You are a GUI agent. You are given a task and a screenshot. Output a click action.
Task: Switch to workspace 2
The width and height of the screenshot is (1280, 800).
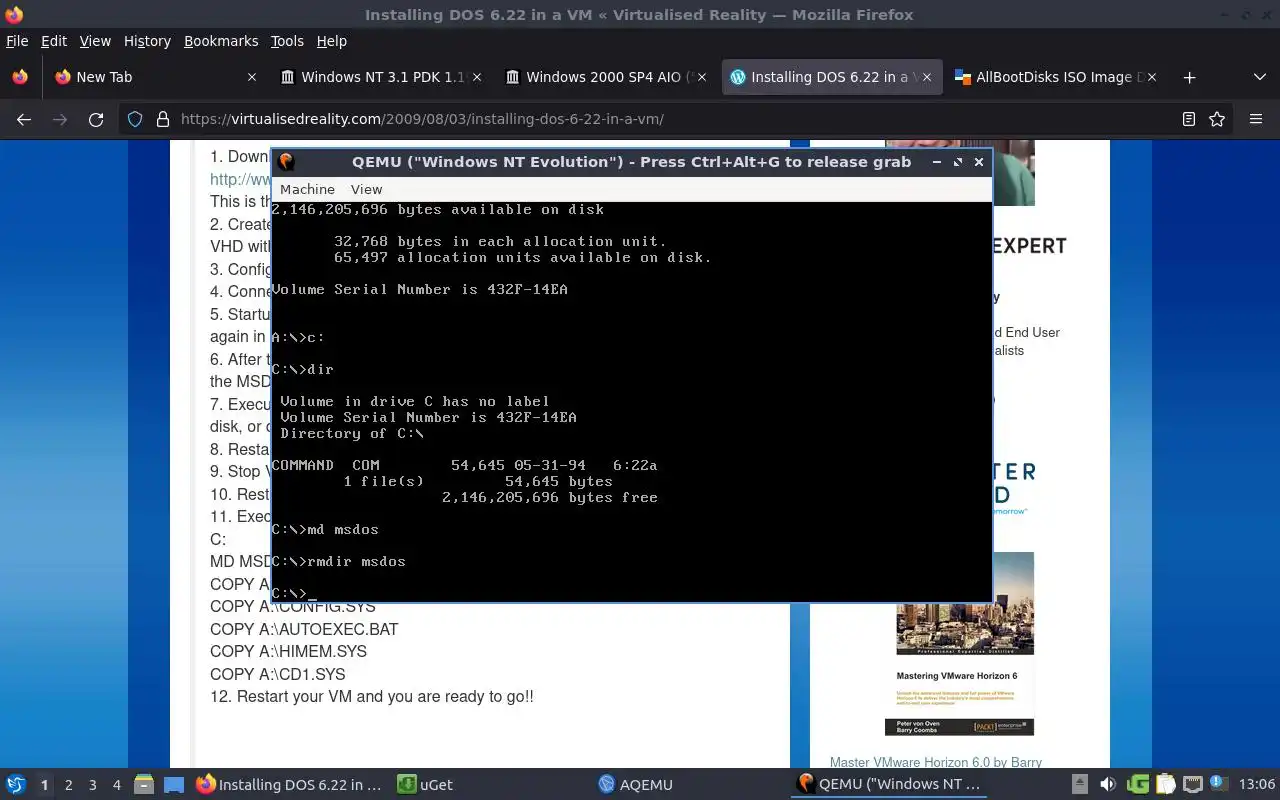68,785
